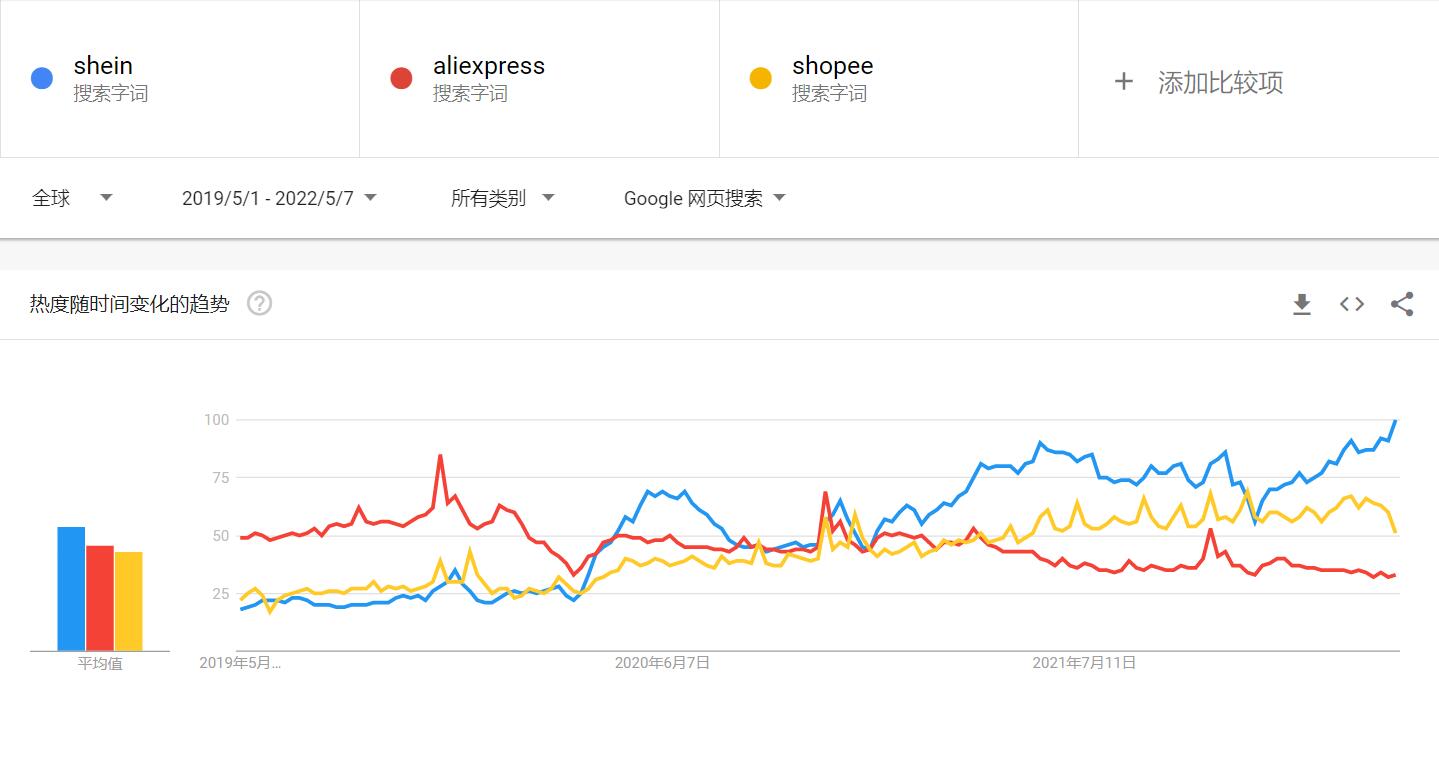Click the red aliexpress average bar
The height and width of the screenshot is (758, 1439).
(100, 598)
